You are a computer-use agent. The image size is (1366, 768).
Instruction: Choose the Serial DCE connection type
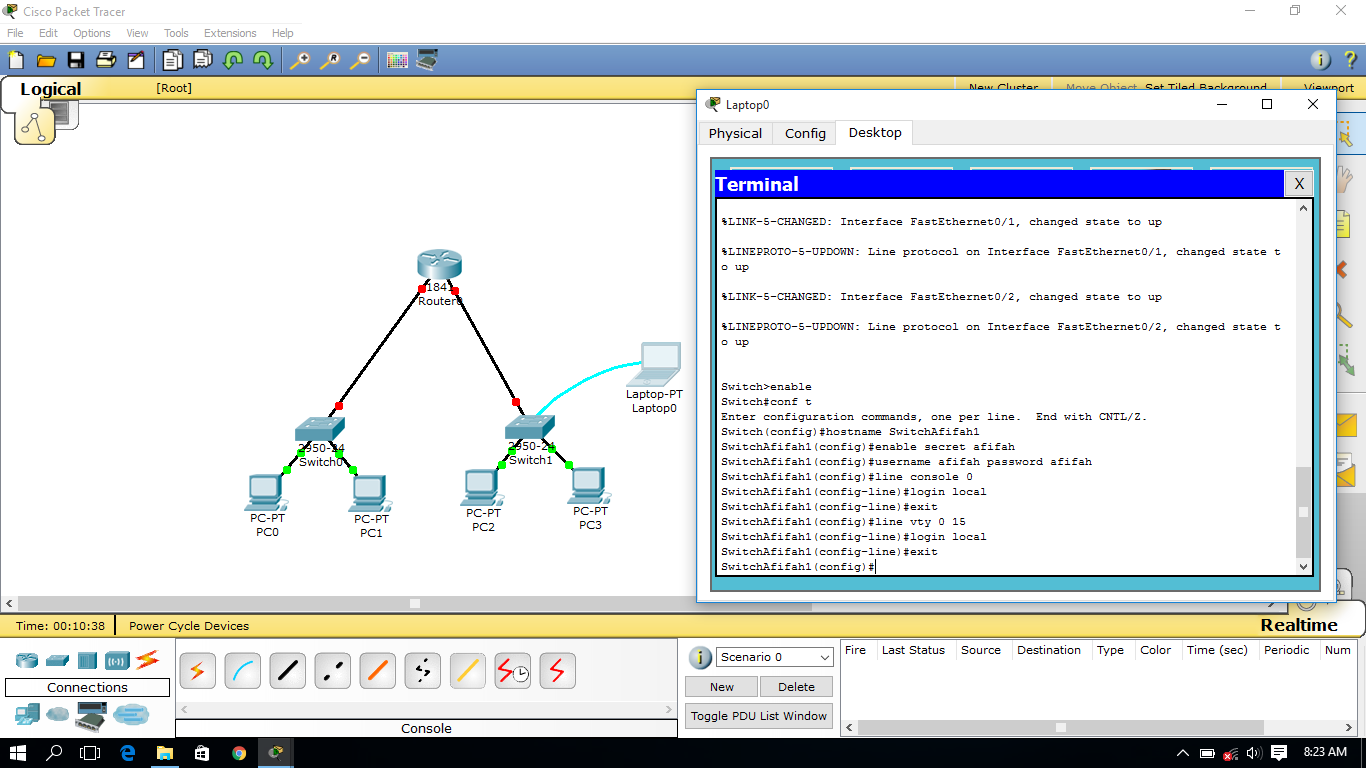(512, 670)
